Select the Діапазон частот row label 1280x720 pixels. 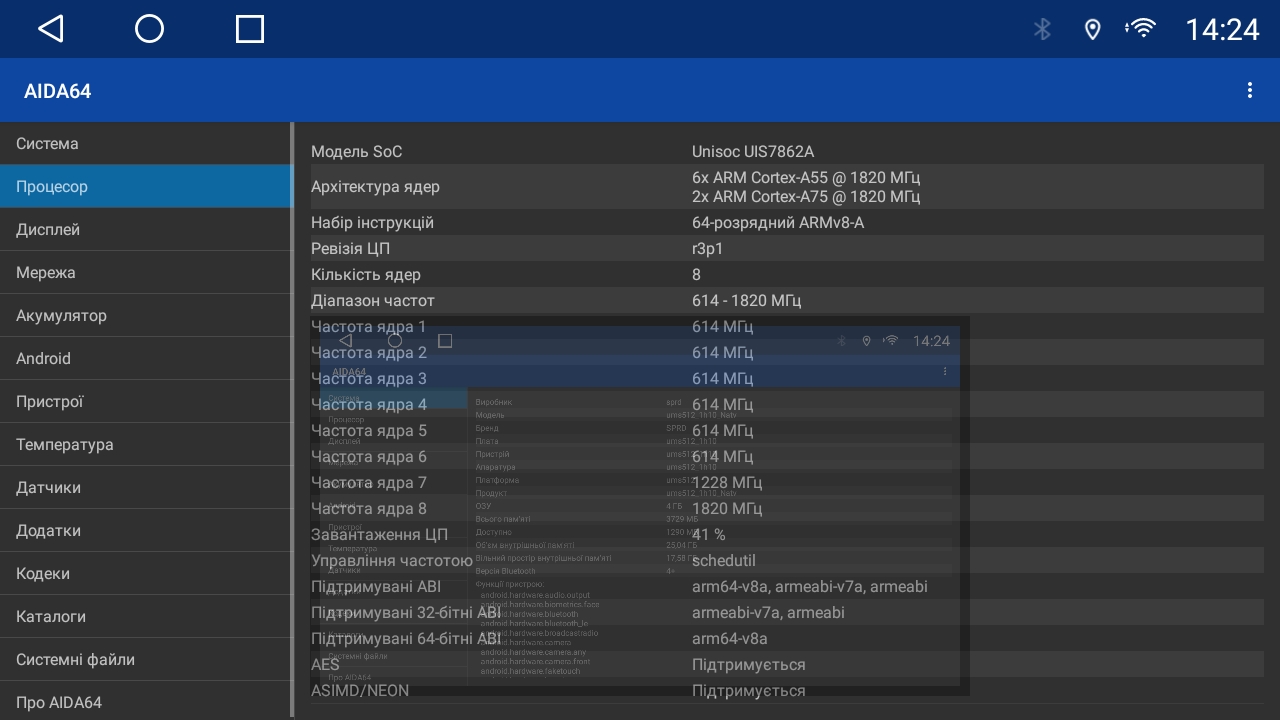click(373, 301)
